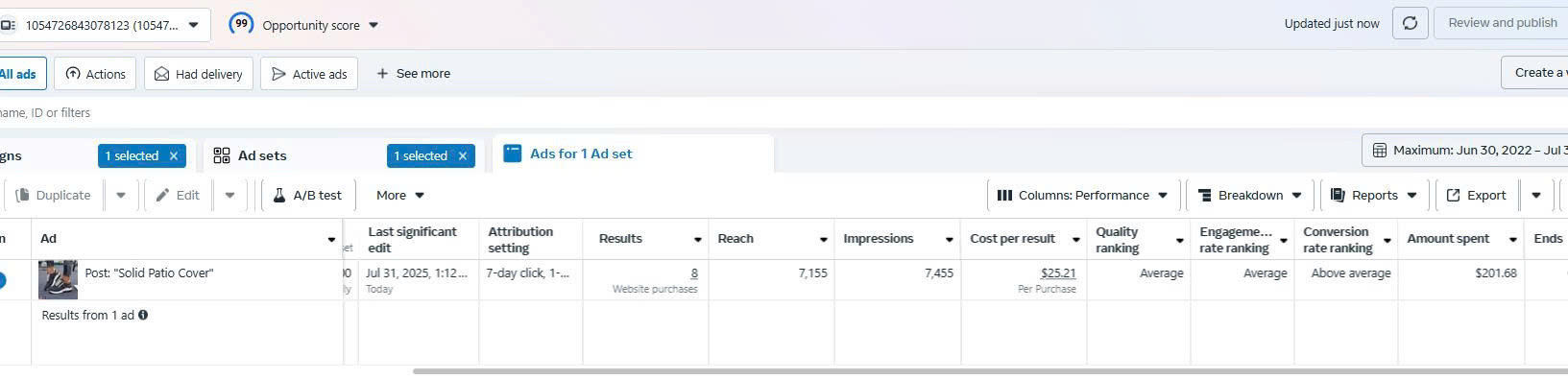Expand the Columns: Performance dropdown
This screenshot has width=1568, height=379.
[1082, 195]
